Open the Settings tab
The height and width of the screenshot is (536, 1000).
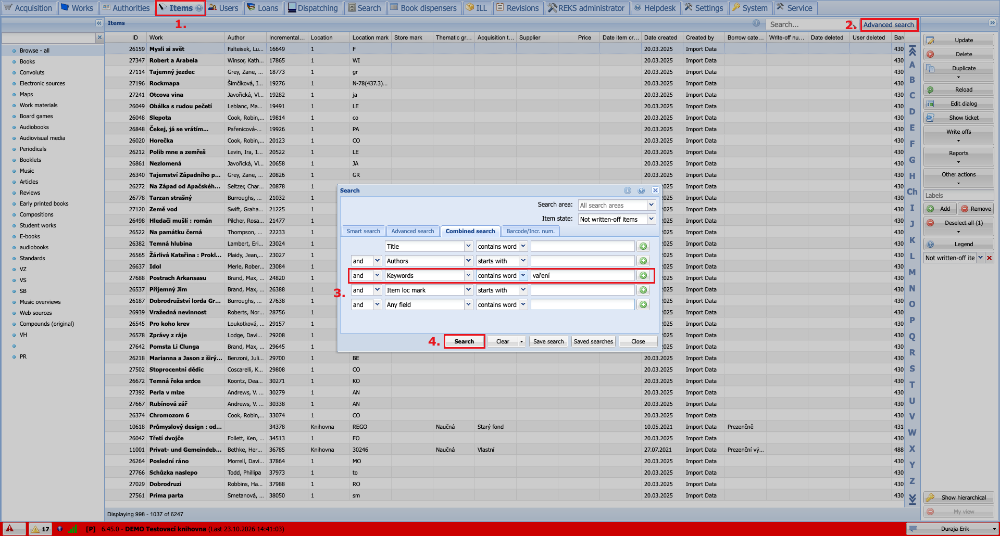704,8
